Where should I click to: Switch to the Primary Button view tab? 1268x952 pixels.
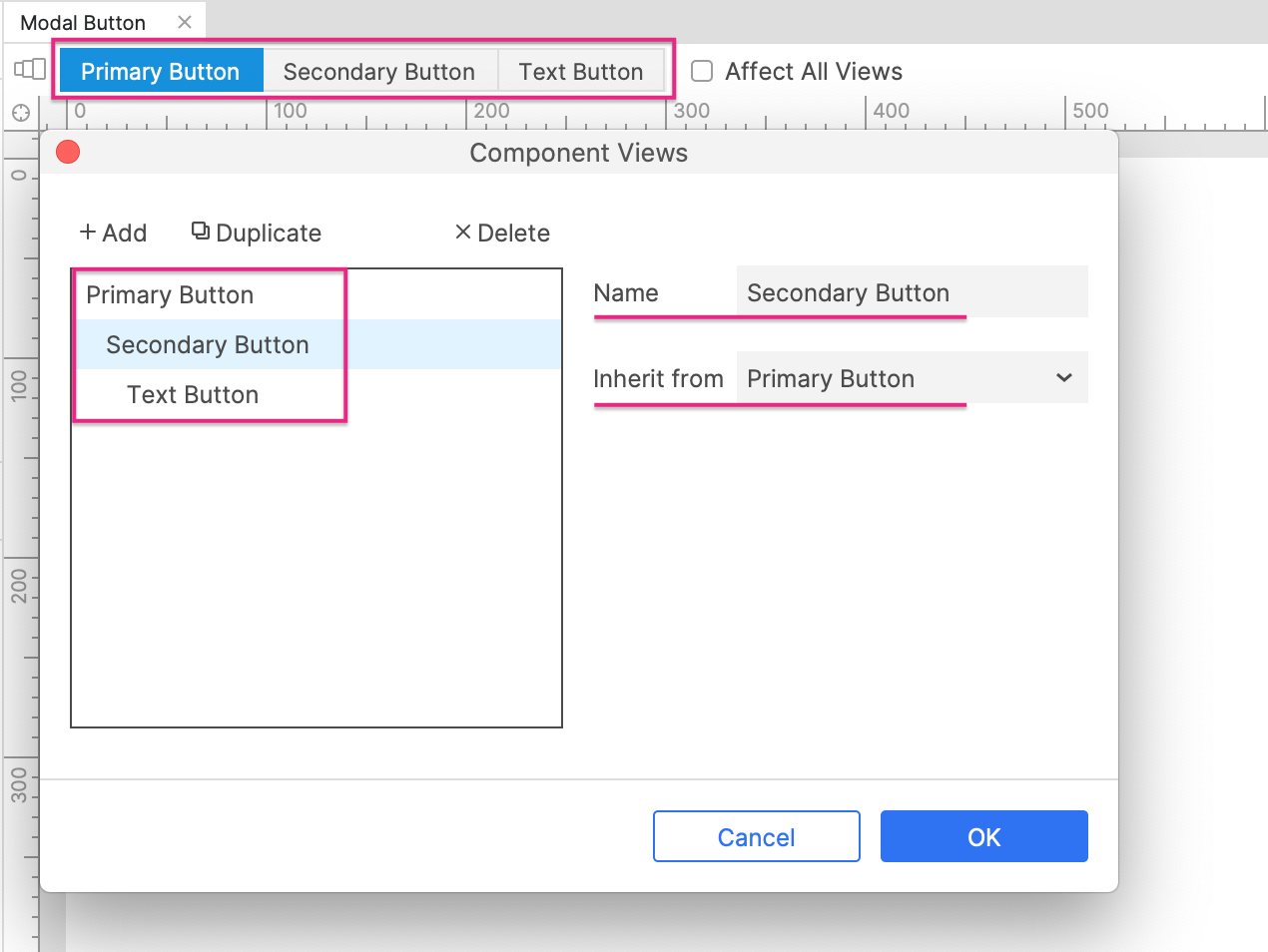pyautogui.click(x=161, y=72)
